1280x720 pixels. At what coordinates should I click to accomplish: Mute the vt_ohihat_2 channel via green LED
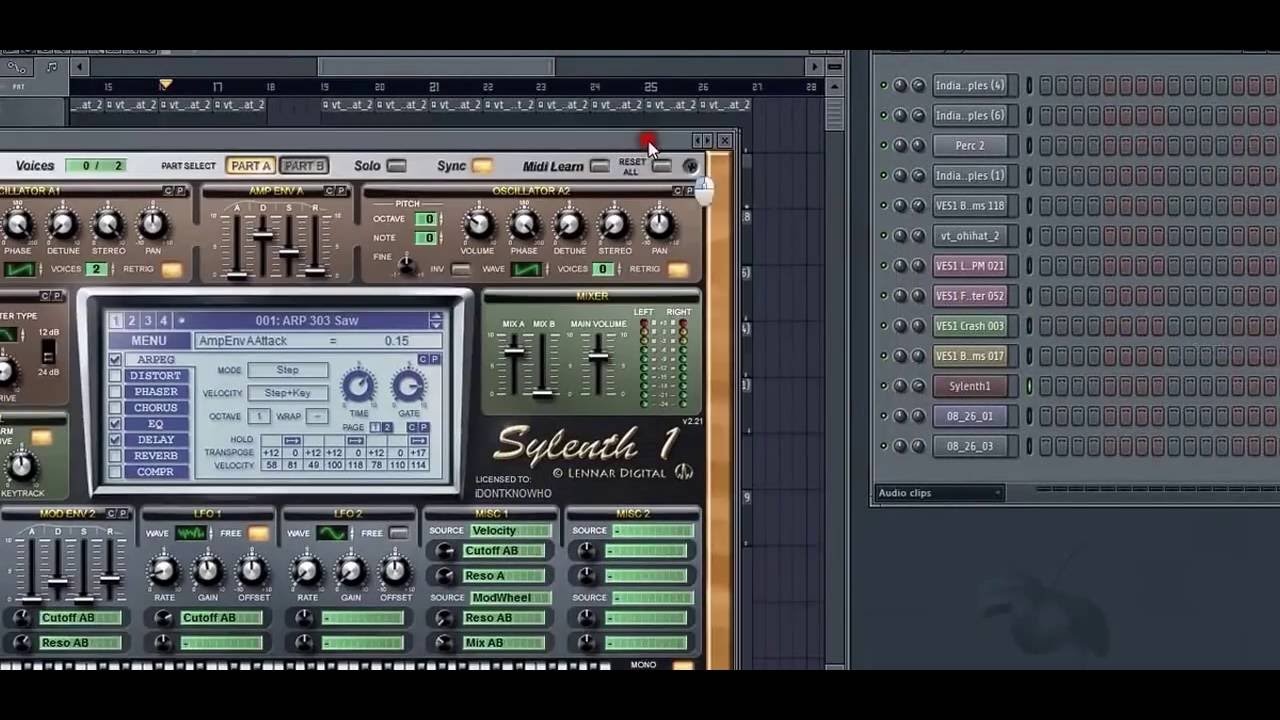[884, 236]
